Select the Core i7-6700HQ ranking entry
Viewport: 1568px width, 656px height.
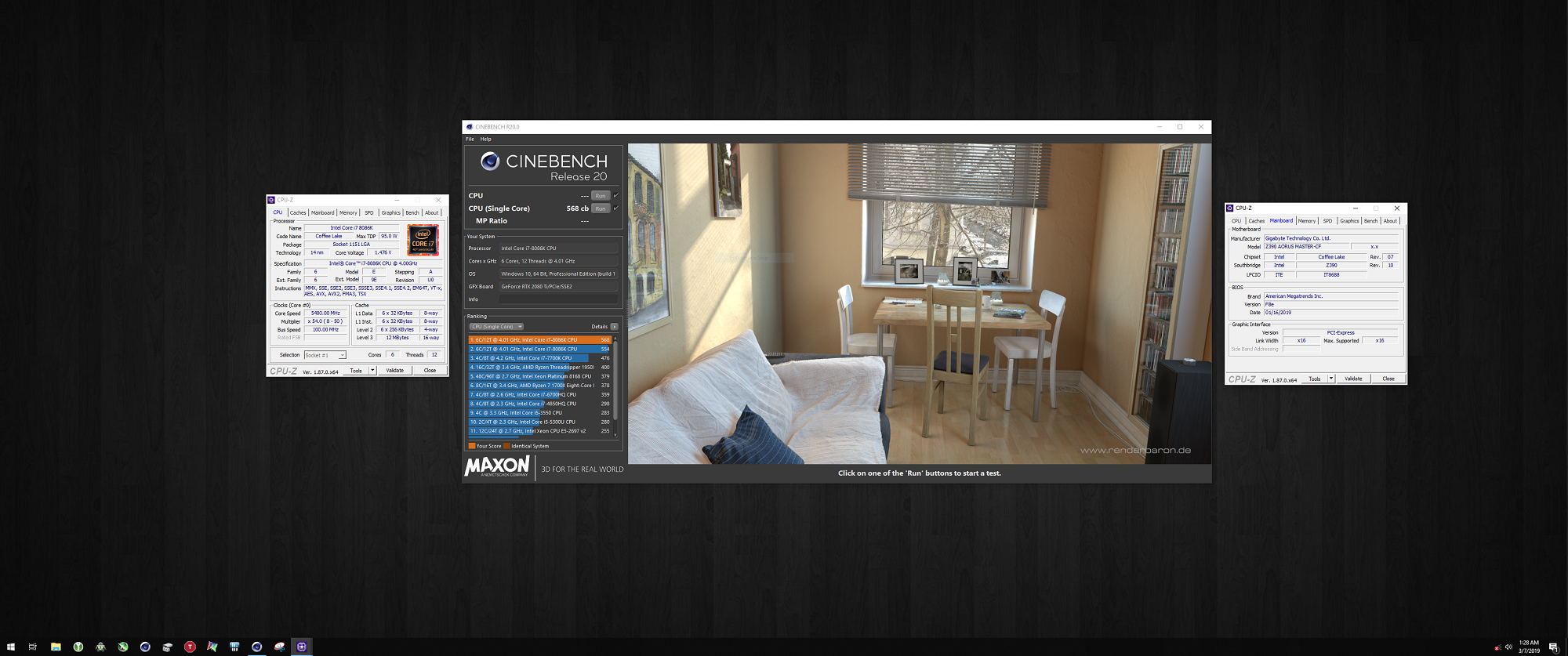click(539, 395)
